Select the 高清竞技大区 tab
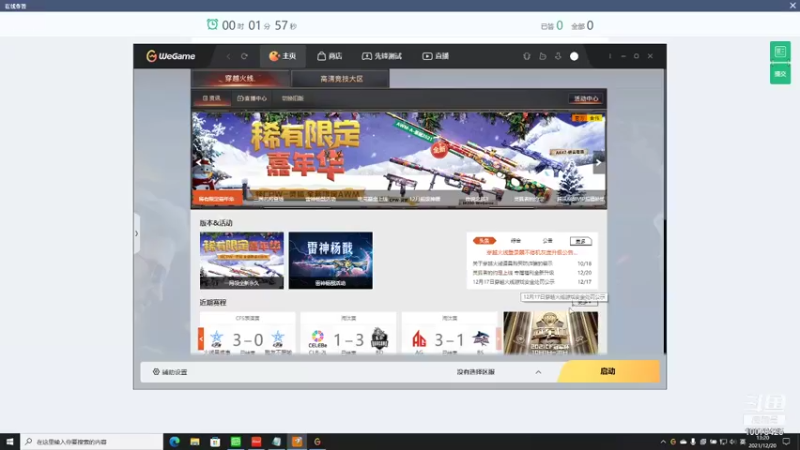 point(341,79)
